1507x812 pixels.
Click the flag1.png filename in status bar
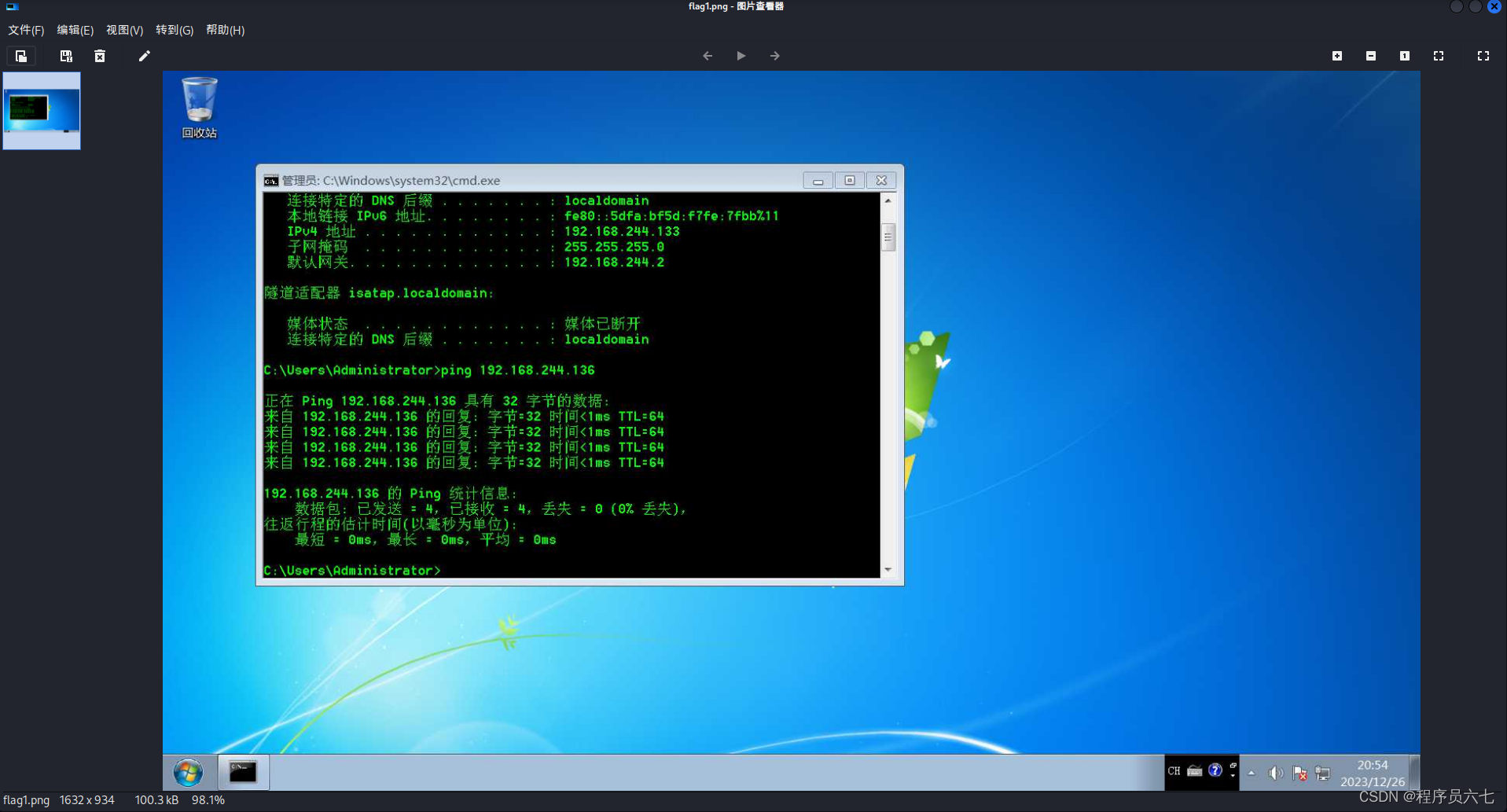point(27,800)
